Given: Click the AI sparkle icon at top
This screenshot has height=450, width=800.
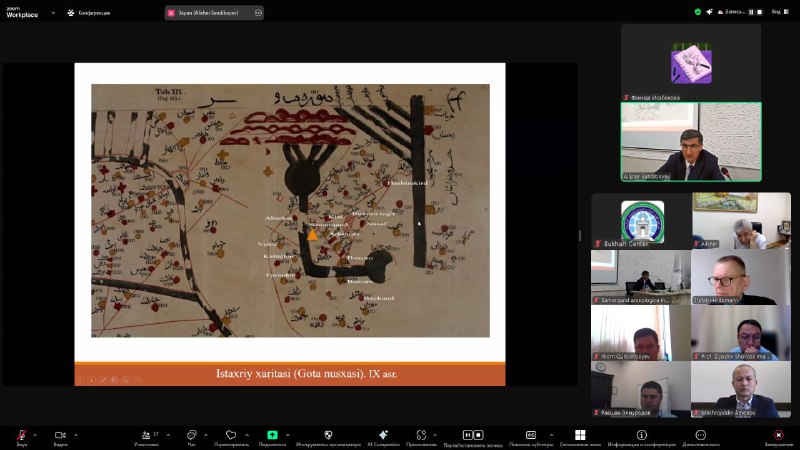Looking at the screenshot, I should click(709, 12).
